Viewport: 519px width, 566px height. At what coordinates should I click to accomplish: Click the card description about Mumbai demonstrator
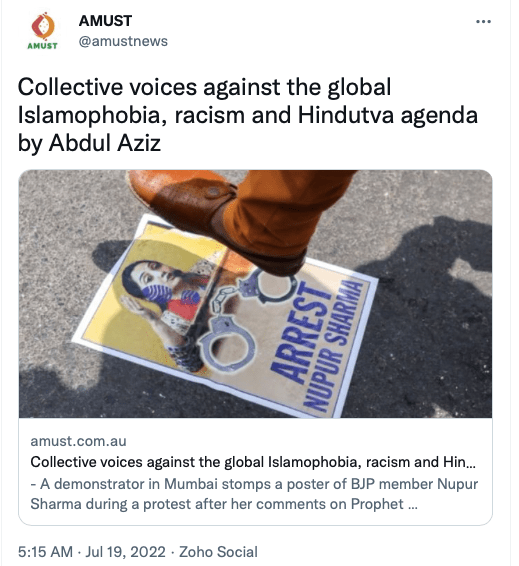pyautogui.click(x=254, y=494)
